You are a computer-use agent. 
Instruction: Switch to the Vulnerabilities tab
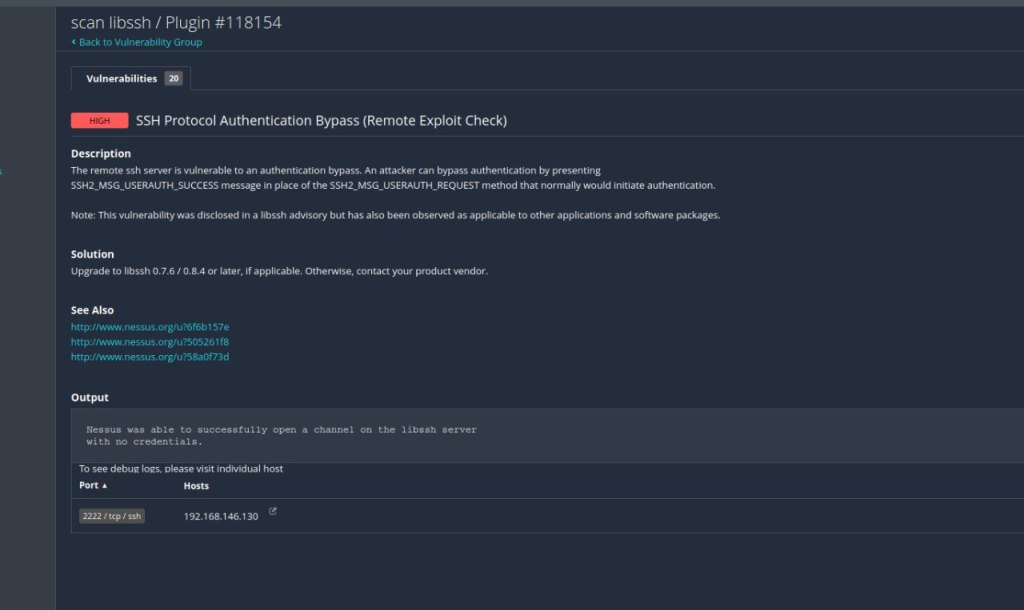122,78
